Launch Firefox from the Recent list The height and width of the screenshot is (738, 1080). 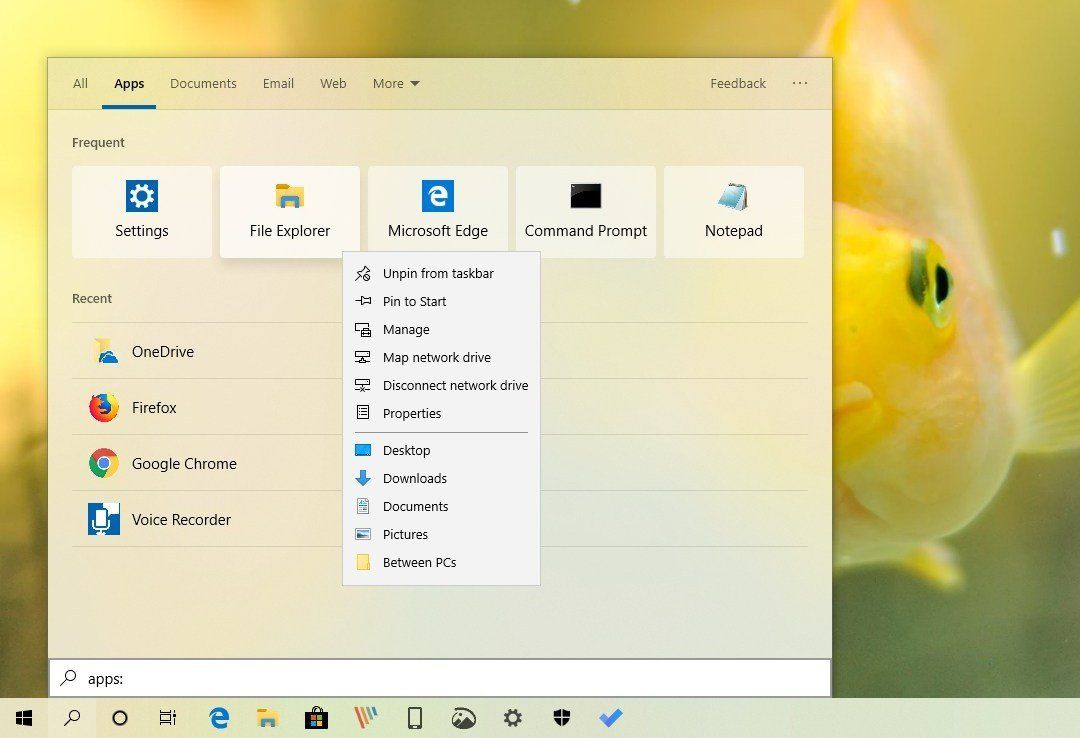click(155, 407)
